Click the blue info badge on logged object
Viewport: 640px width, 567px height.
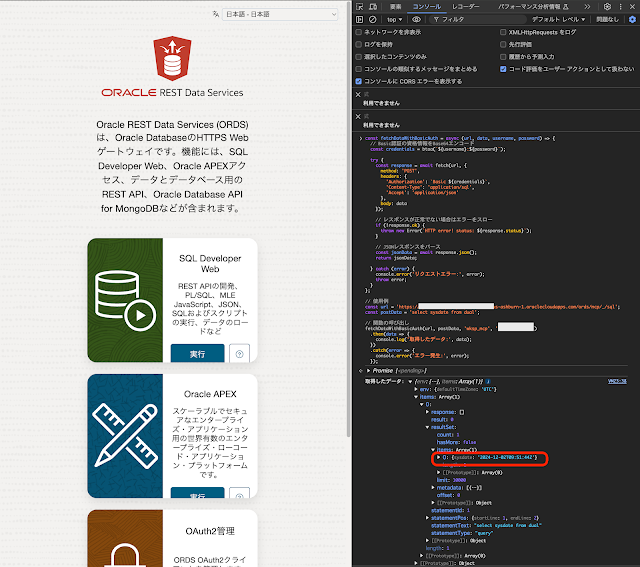488,381
